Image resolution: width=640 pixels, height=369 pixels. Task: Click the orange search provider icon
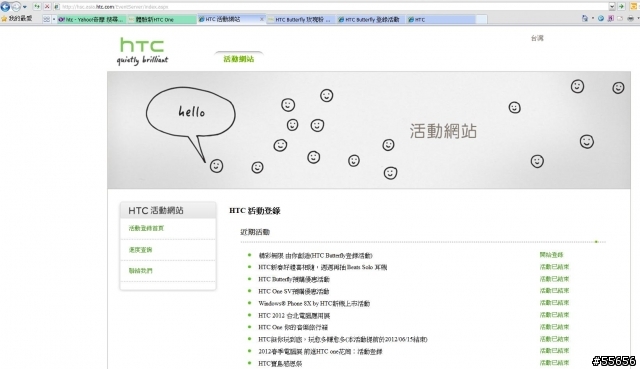634,7
